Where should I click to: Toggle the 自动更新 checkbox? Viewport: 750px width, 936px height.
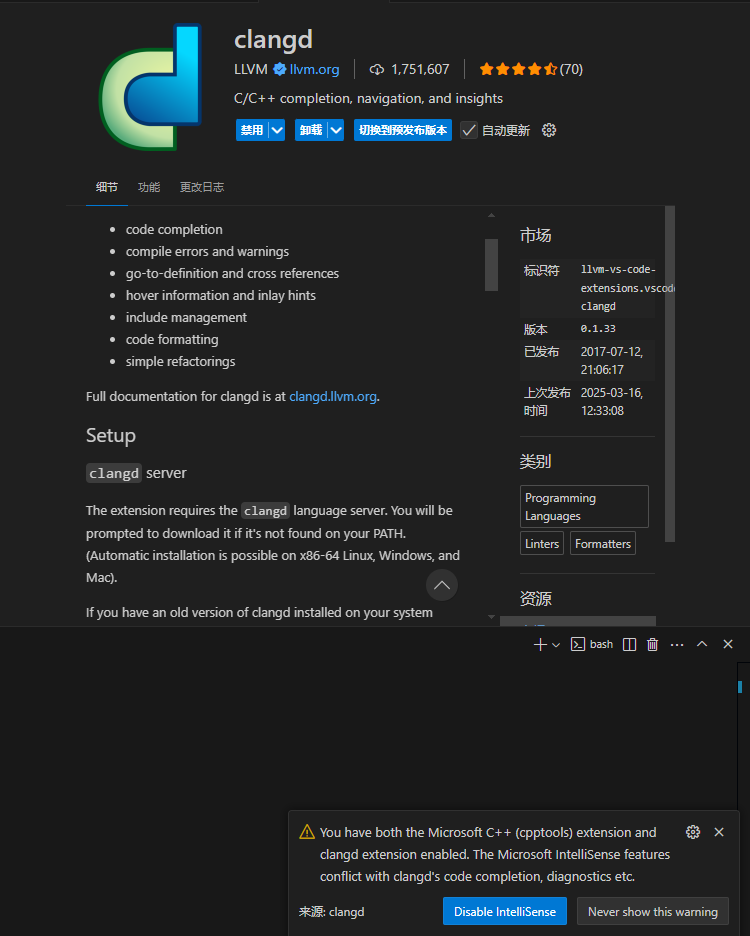[469, 130]
